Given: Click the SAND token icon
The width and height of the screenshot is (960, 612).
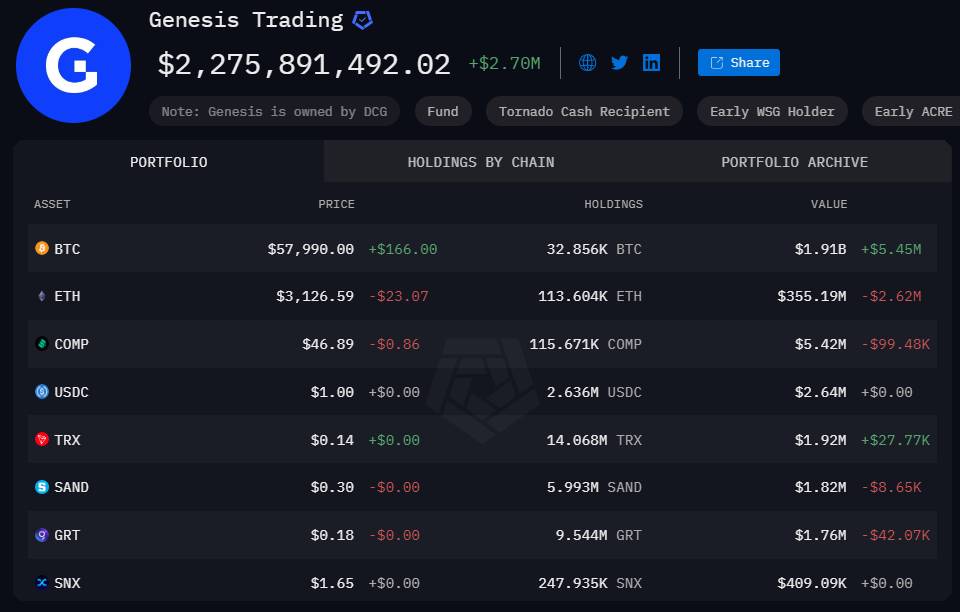Looking at the screenshot, I should click(42, 487).
